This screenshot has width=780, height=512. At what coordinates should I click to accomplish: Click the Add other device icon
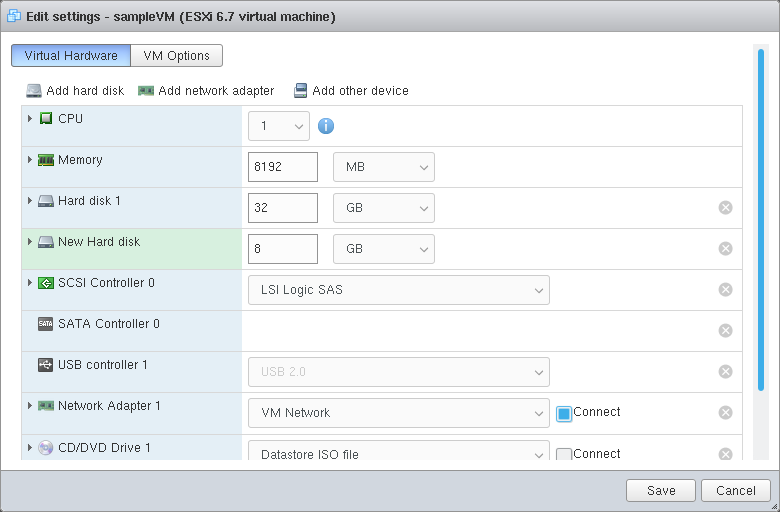click(300, 90)
